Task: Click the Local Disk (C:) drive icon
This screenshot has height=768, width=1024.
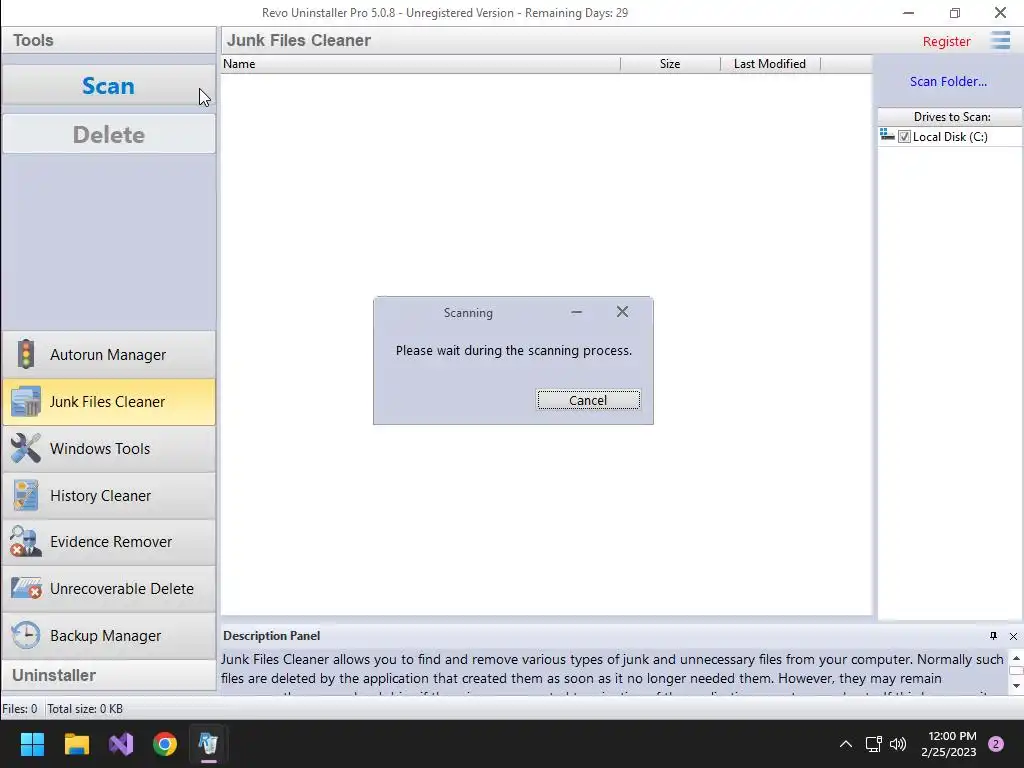Action: click(x=887, y=135)
